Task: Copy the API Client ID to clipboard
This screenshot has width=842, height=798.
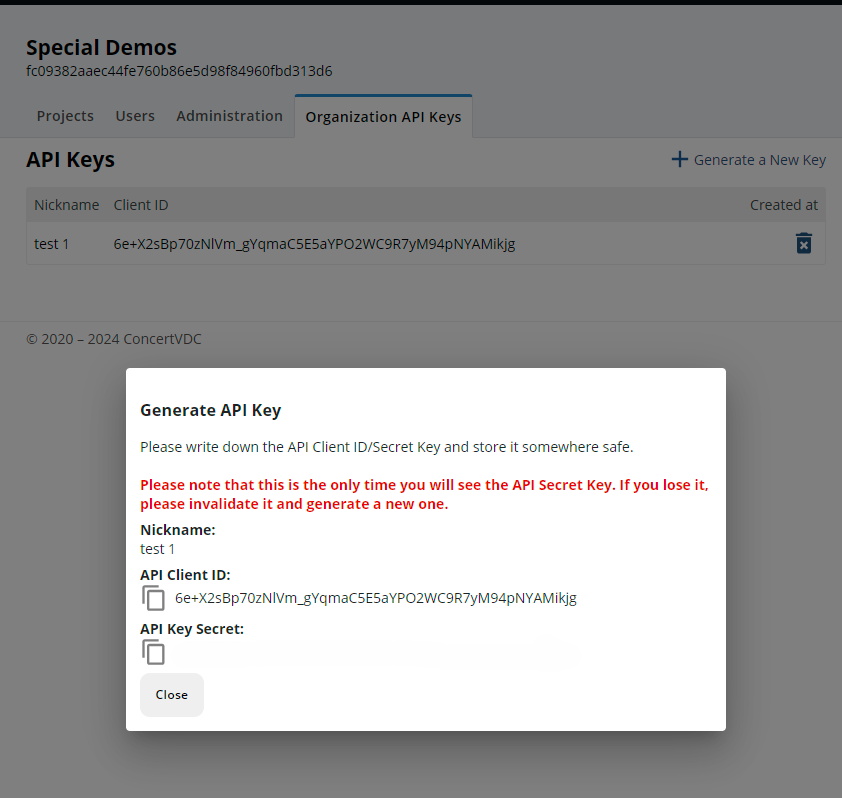Action: coord(153,598)
